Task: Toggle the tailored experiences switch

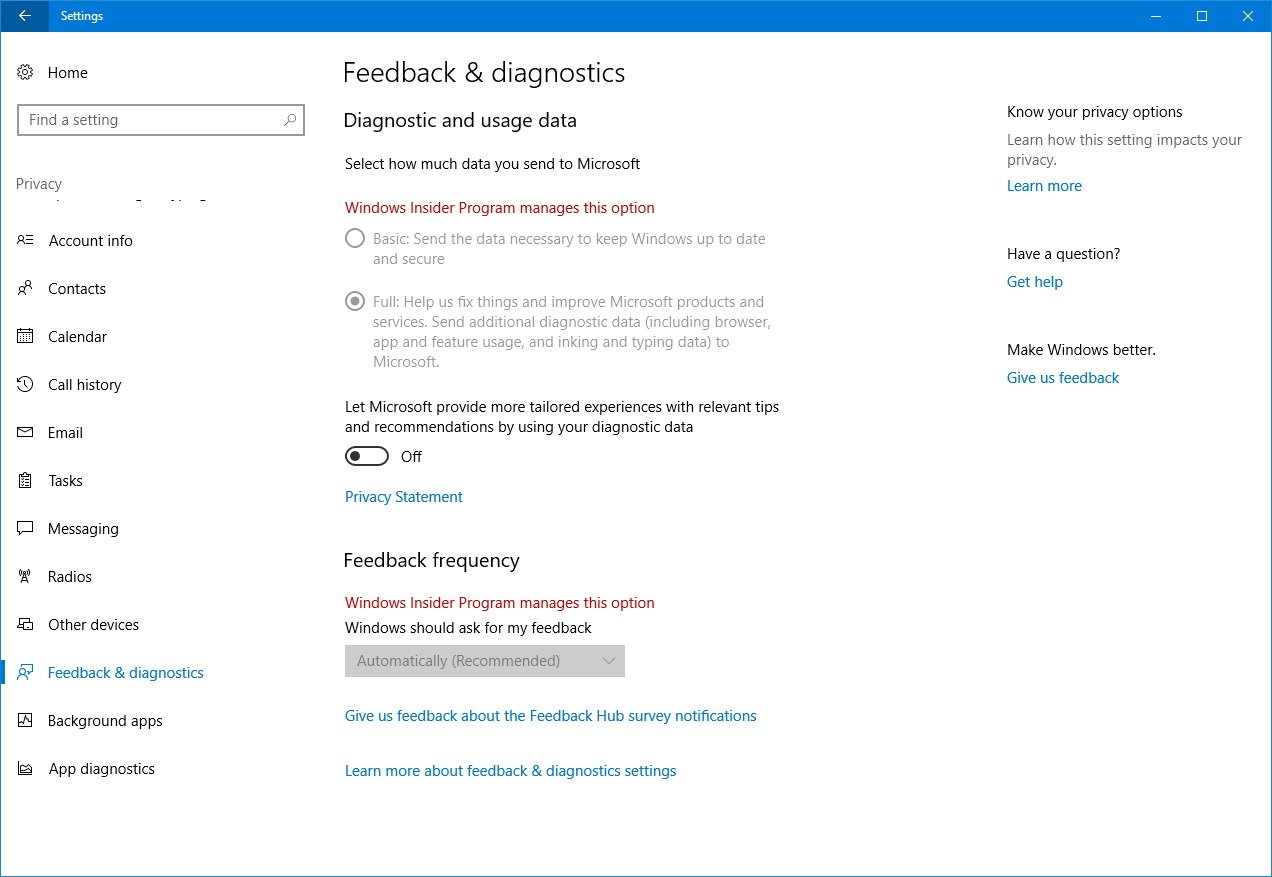Action: (367, 456)
